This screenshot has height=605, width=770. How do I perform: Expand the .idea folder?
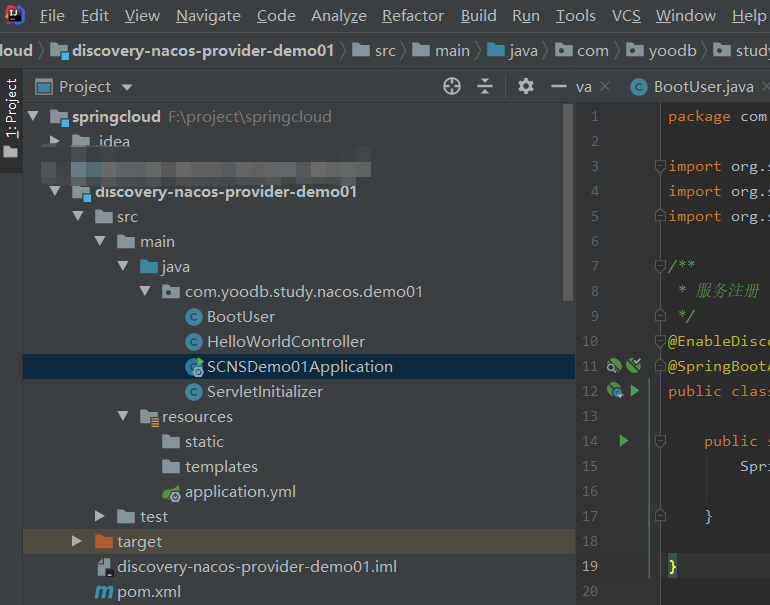click(55, 141)
